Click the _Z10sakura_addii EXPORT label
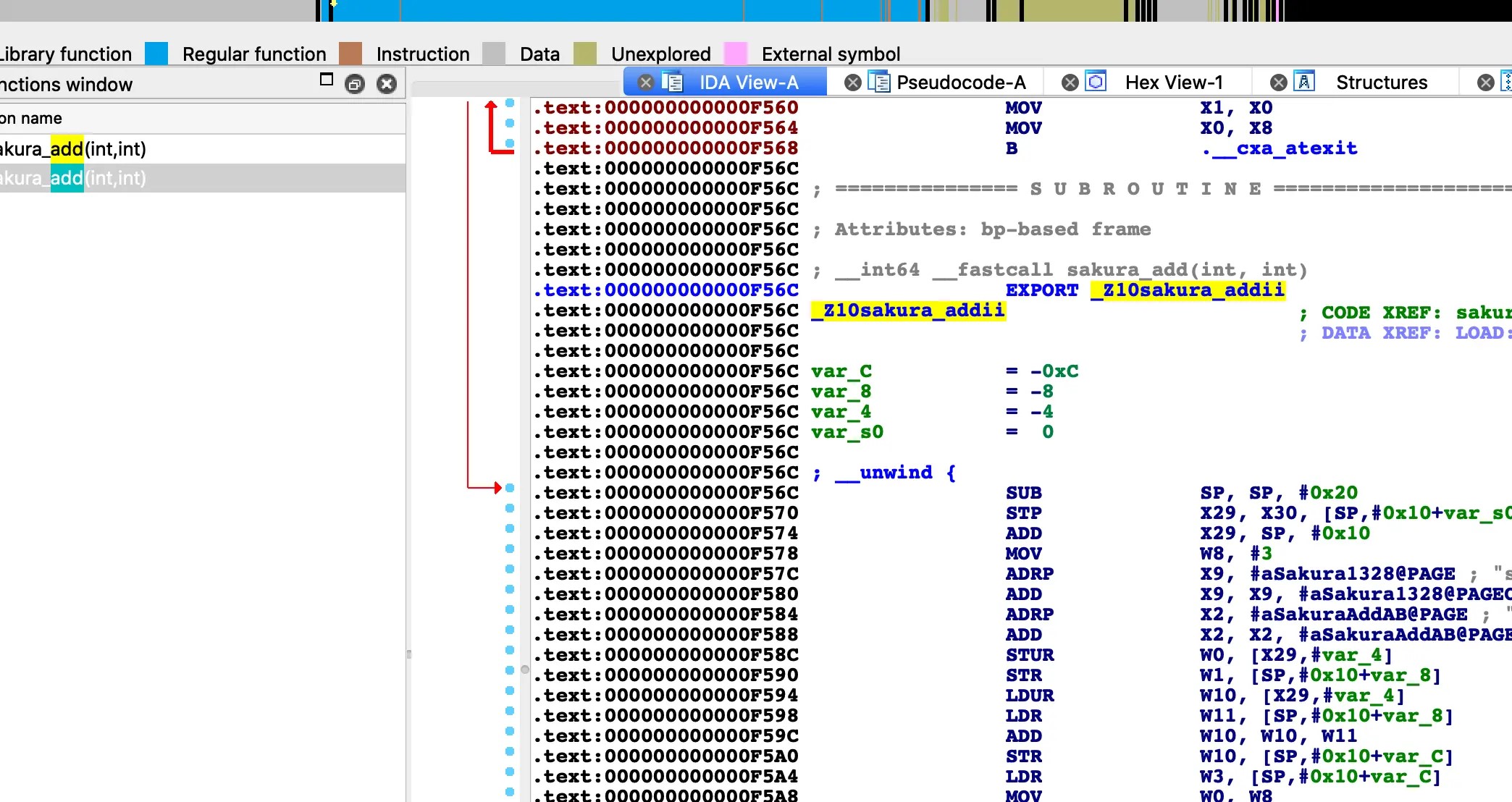Viewport: 1512px width, 802px height. click(x=1187, y=290)
